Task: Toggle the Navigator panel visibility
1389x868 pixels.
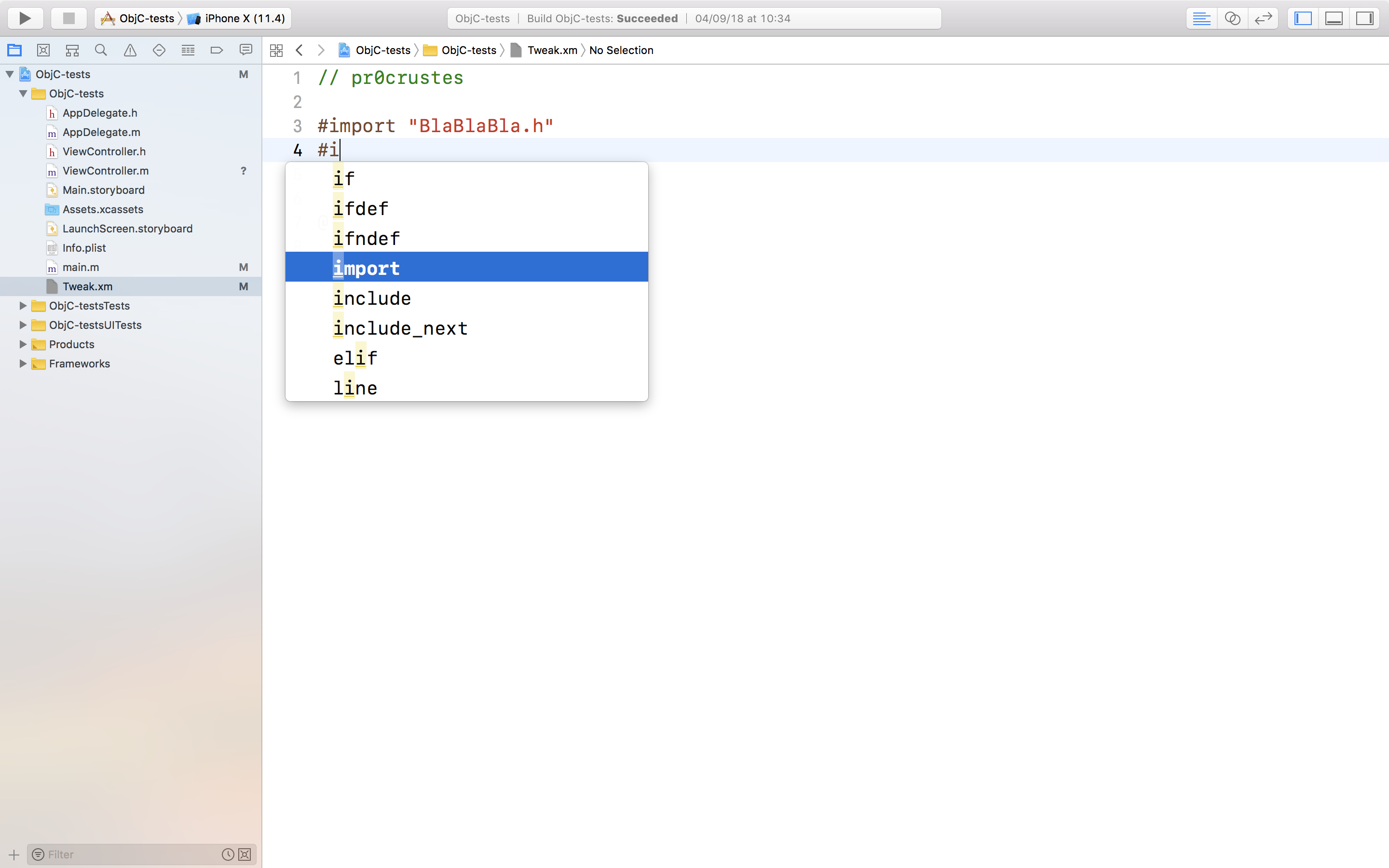Action: (x=1303, y=18)
